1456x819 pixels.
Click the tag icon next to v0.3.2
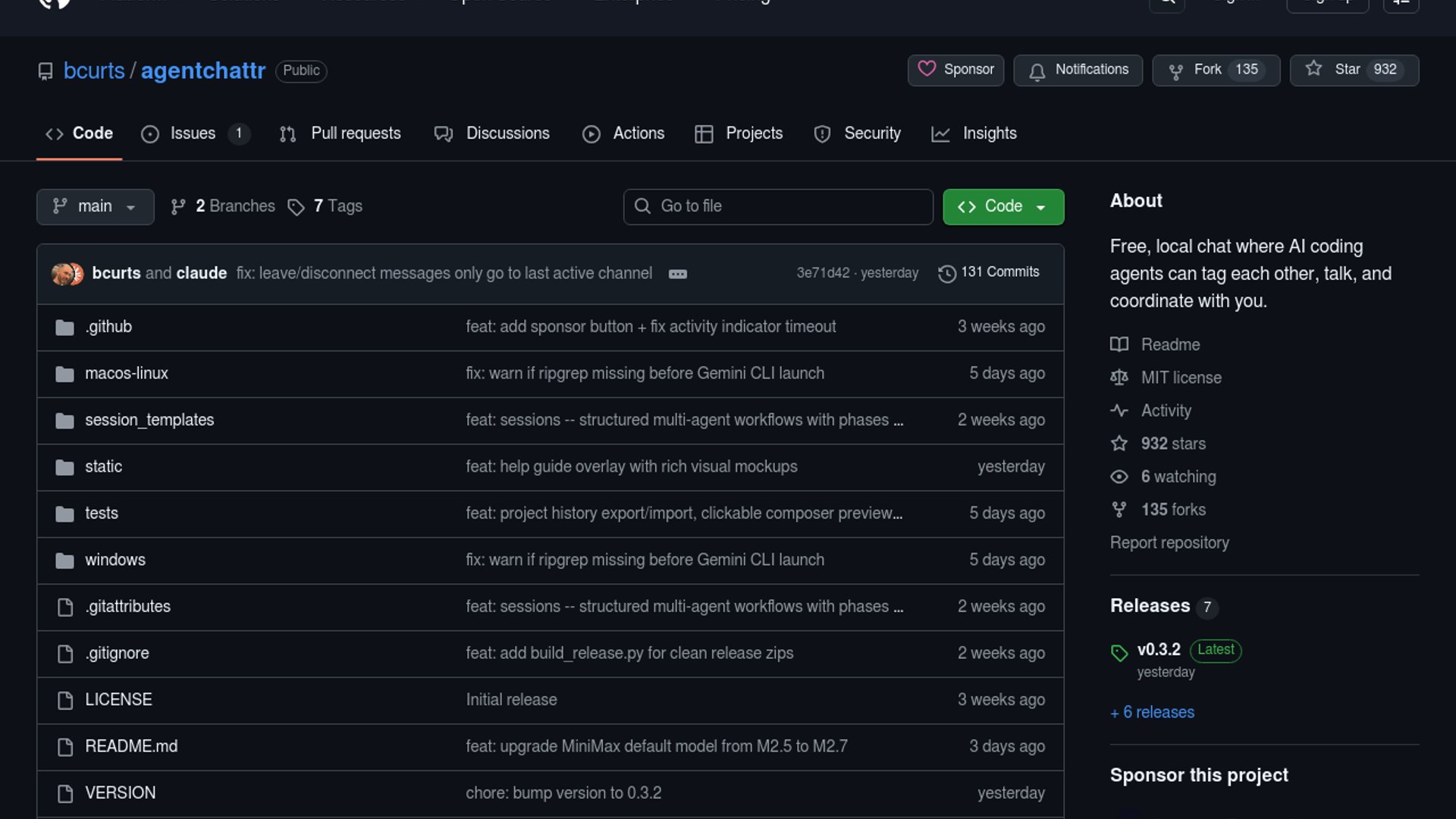point(1119,652)
